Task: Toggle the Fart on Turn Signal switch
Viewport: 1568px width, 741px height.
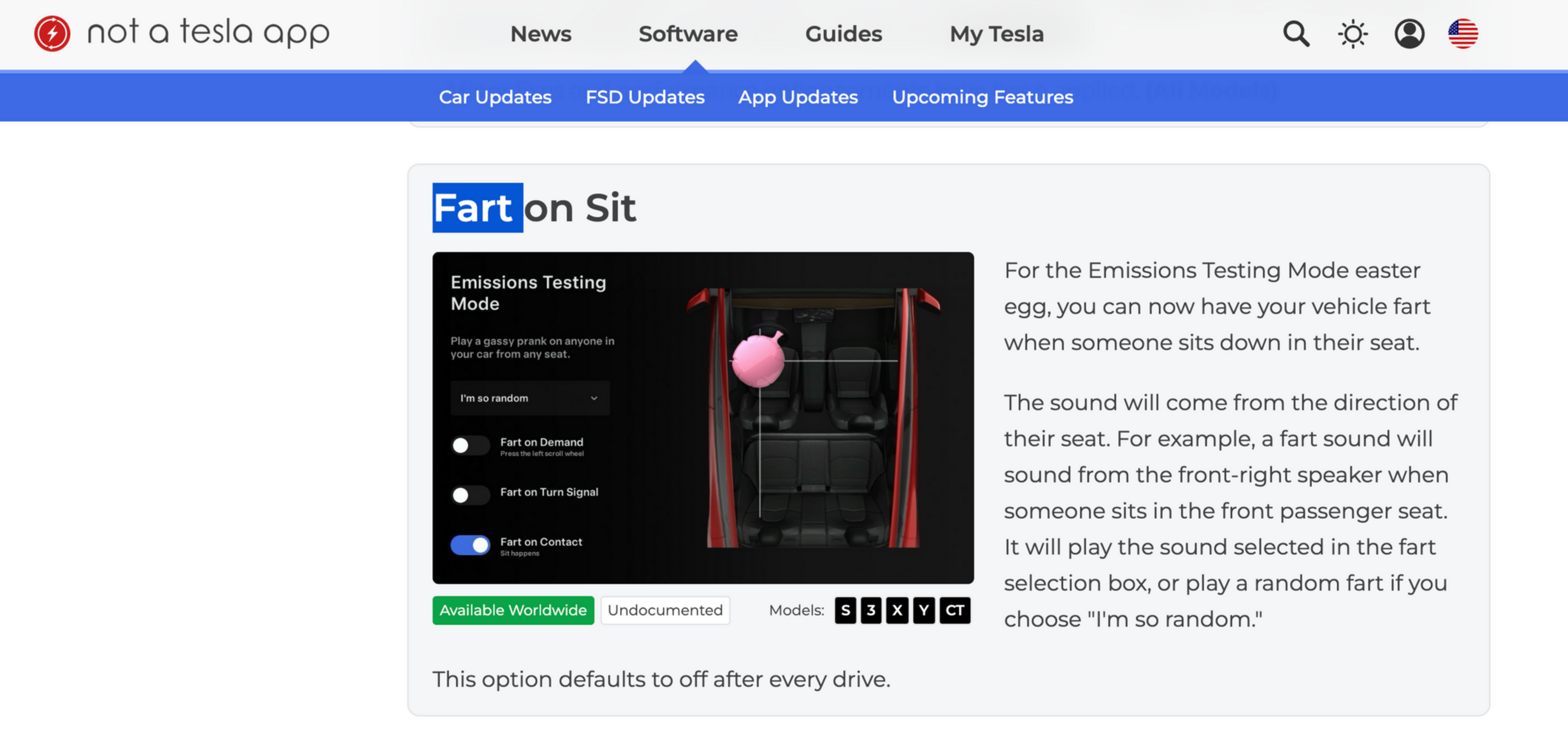Action: [470, 494]
